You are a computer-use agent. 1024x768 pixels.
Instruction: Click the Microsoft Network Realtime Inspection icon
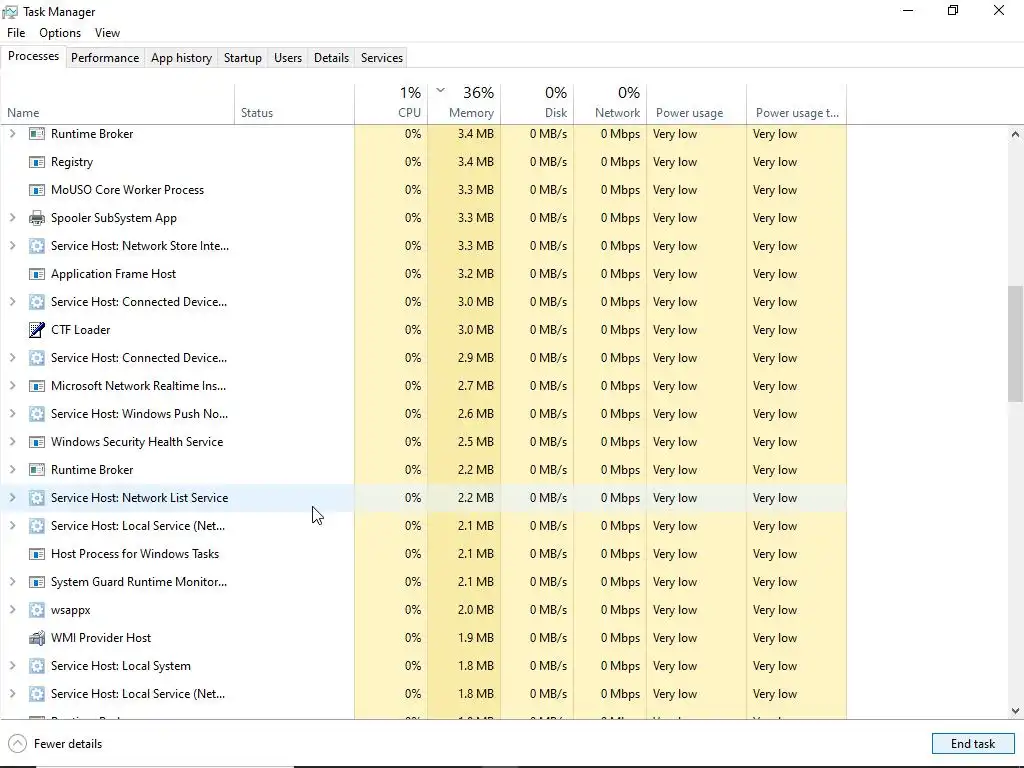[37, 386]
